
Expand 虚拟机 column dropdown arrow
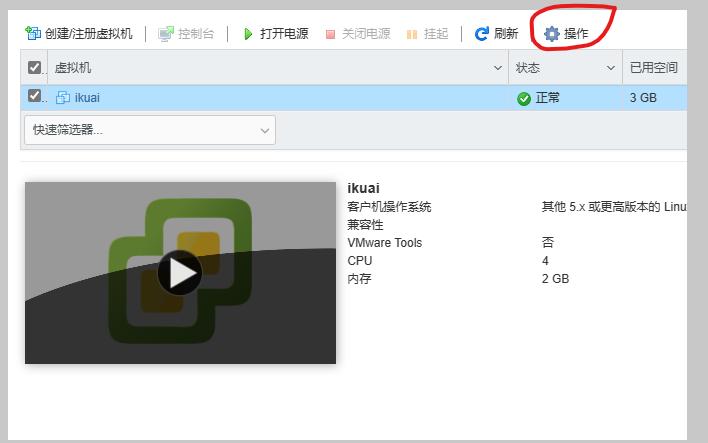[498, 68]
